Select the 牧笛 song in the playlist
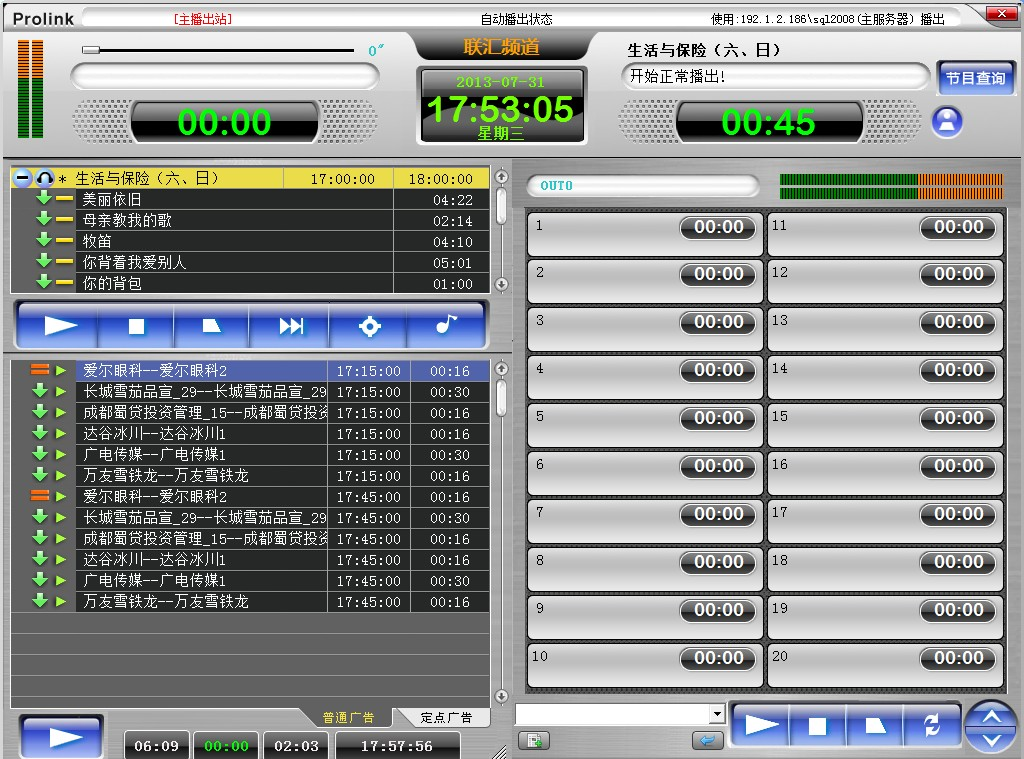This screenshot has width=1024, height=759. (x=97, y=242)
